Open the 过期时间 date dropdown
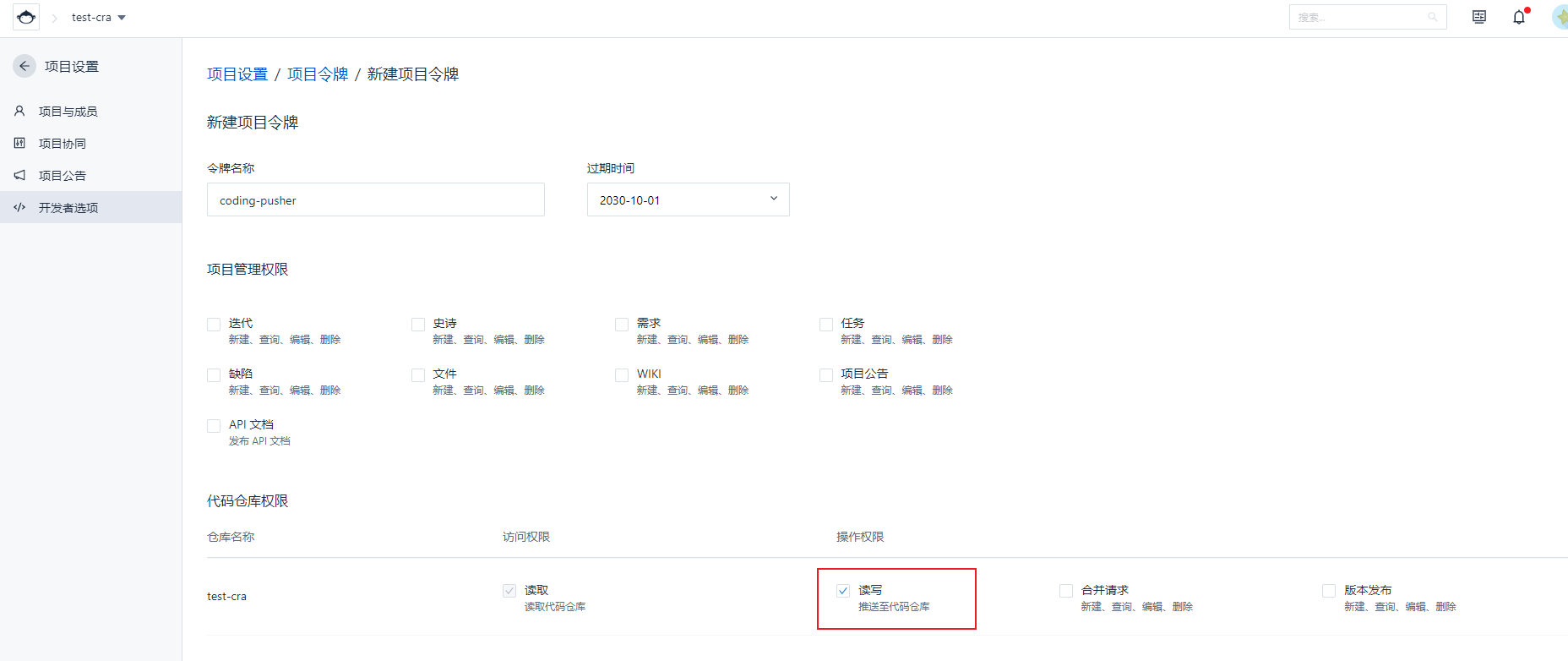The height and width of the screenshot is (661, 1568). (x=689, y=199)
